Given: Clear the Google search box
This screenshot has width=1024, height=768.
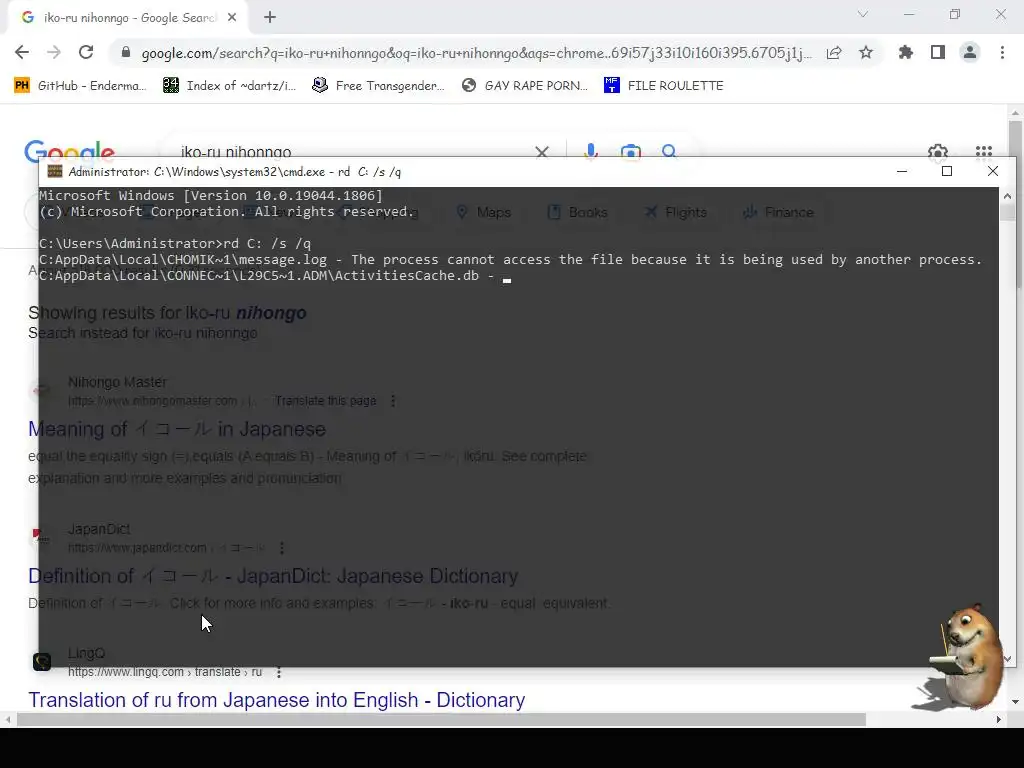Looking at the screenshot, I should [x=542, y=152].
